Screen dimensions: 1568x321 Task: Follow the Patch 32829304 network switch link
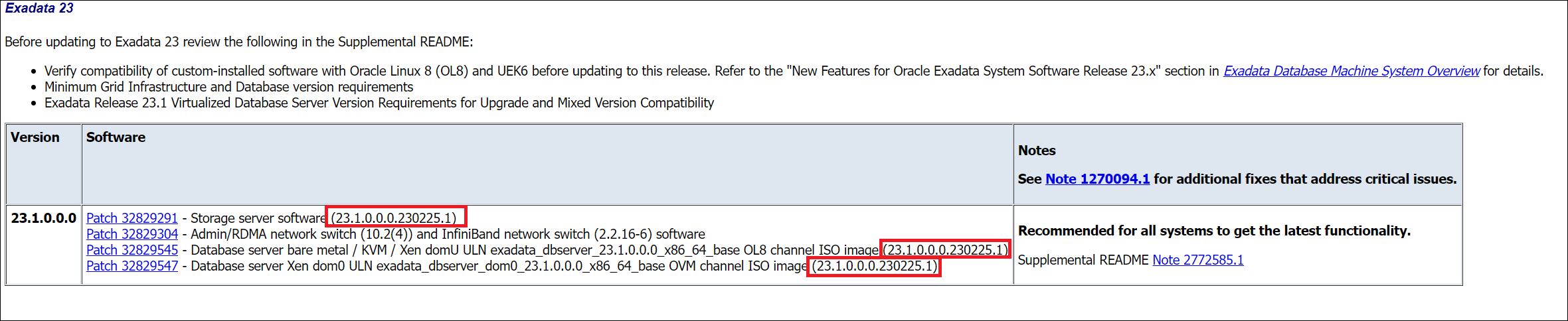point(132,234)
